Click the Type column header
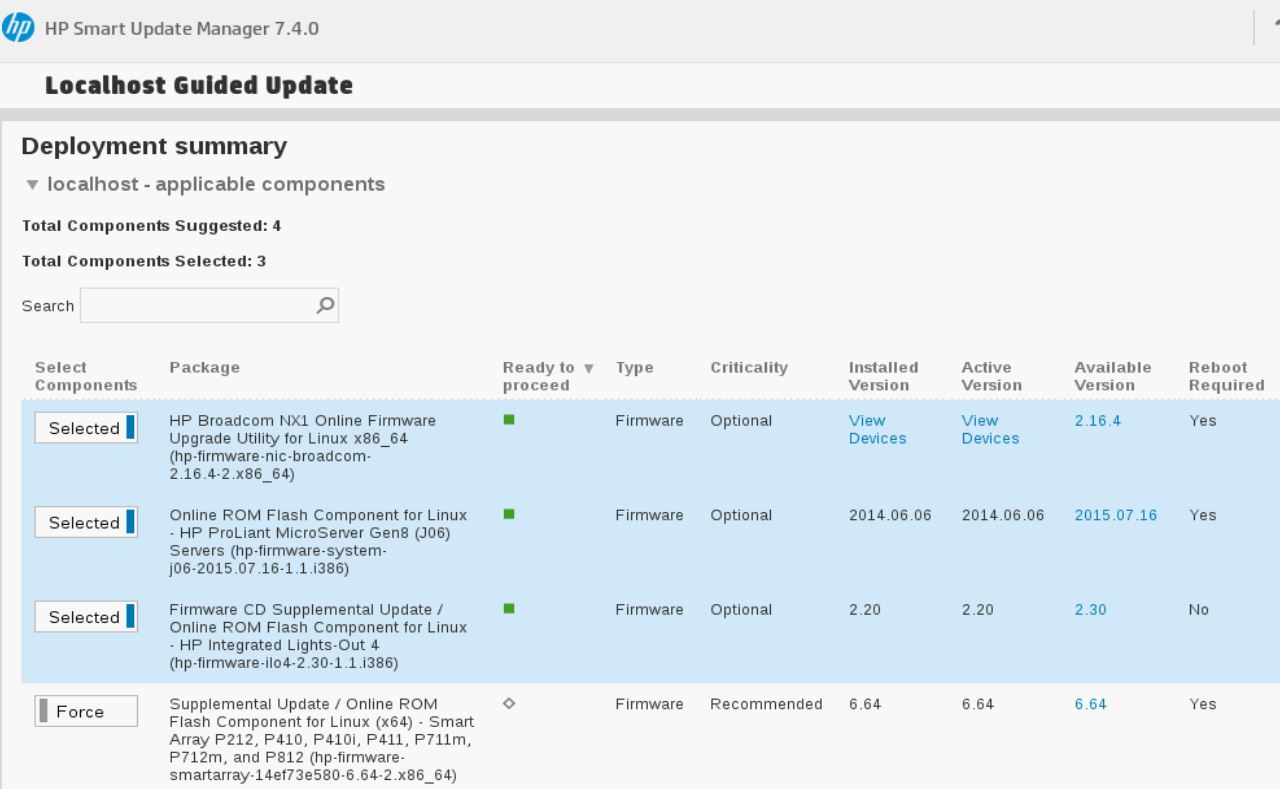The width and height of the screenshot is (1280, 789). click(x=635, y=367)
